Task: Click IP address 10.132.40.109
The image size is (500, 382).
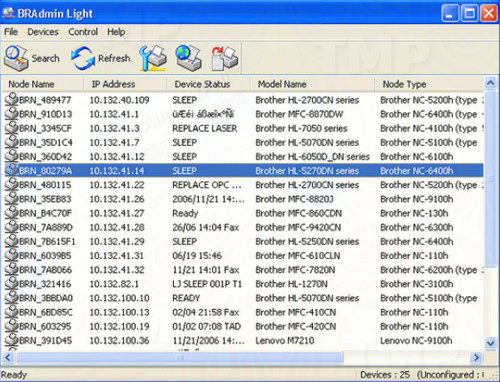Action: pyautogui.click(x=119, y=100)
